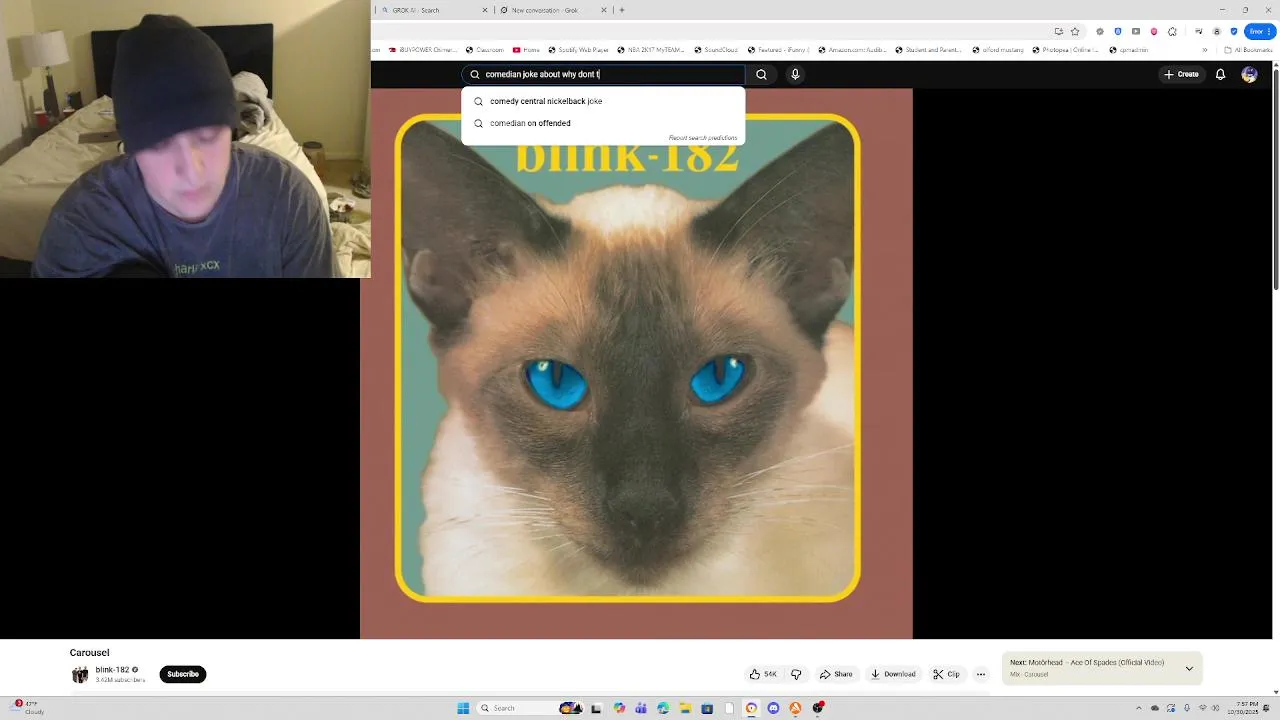Open a new browser tab with plus

click(x=622, y=10)
